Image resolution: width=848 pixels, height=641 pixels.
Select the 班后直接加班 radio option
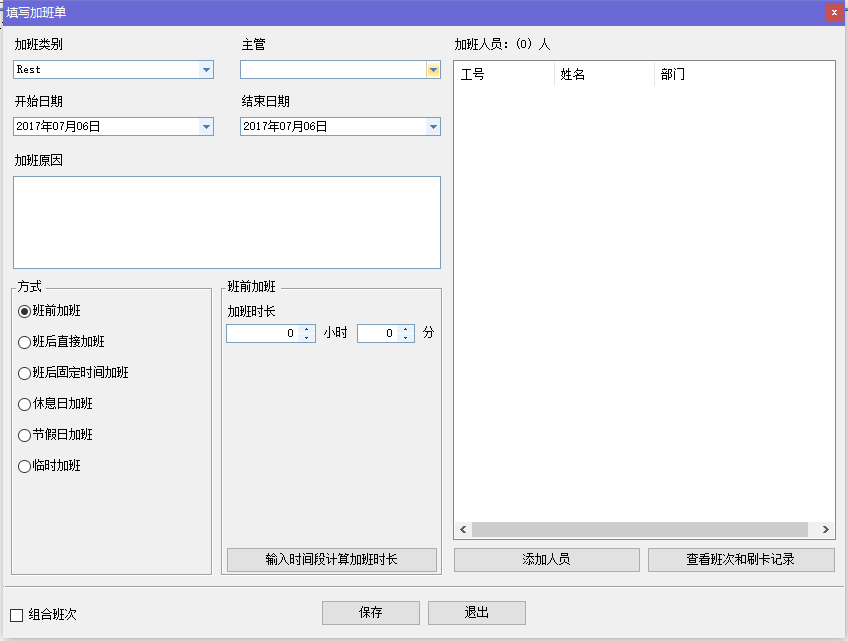click(25, 342)
